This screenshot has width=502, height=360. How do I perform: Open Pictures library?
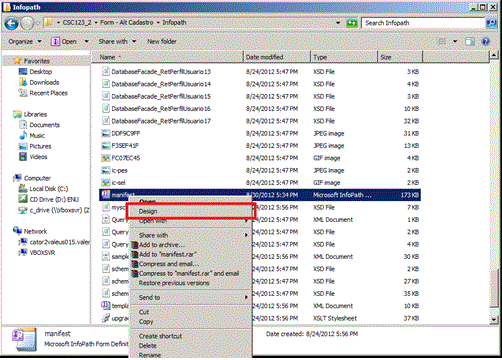point(35,146)
